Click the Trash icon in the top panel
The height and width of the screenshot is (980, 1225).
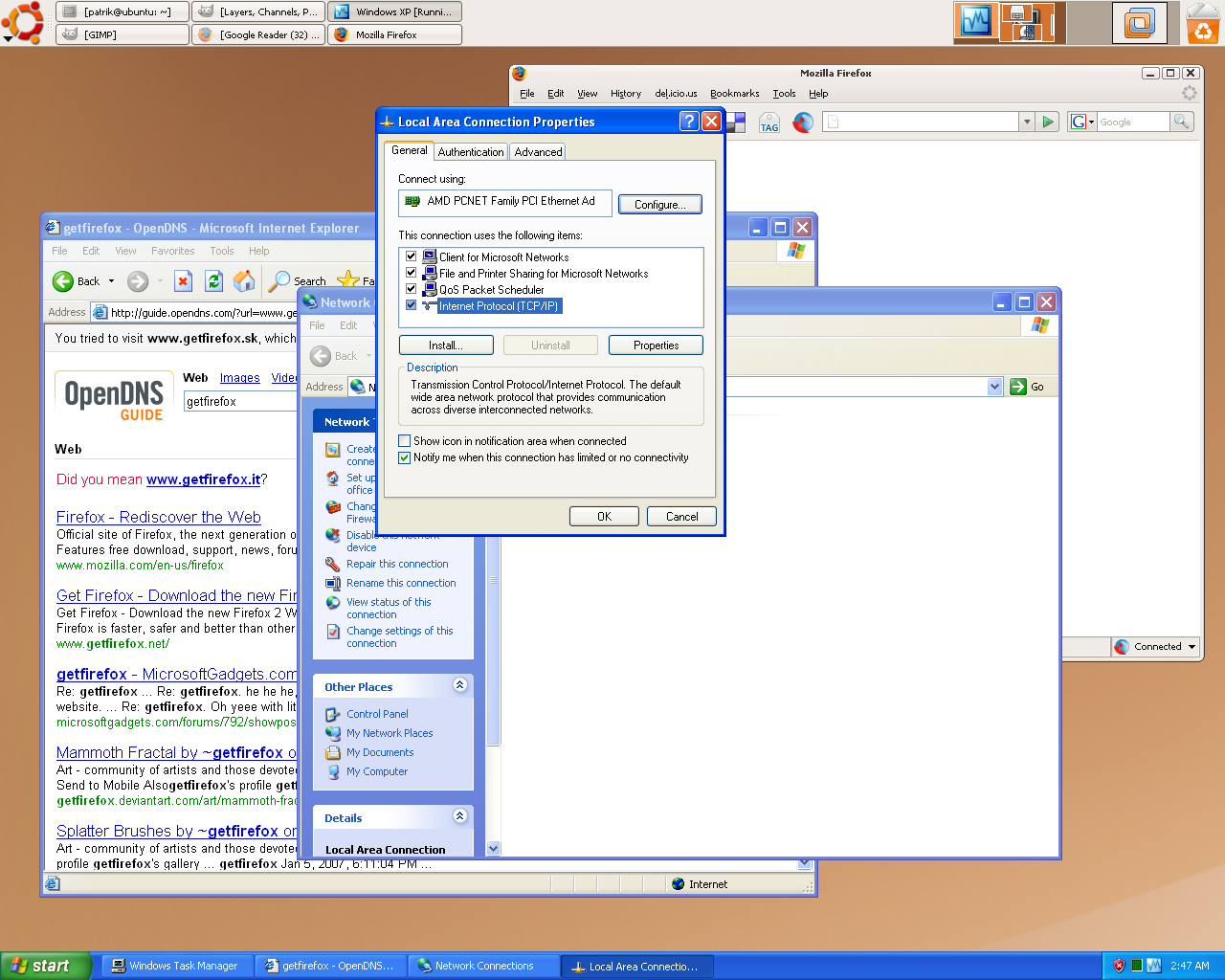point(1203,23)
